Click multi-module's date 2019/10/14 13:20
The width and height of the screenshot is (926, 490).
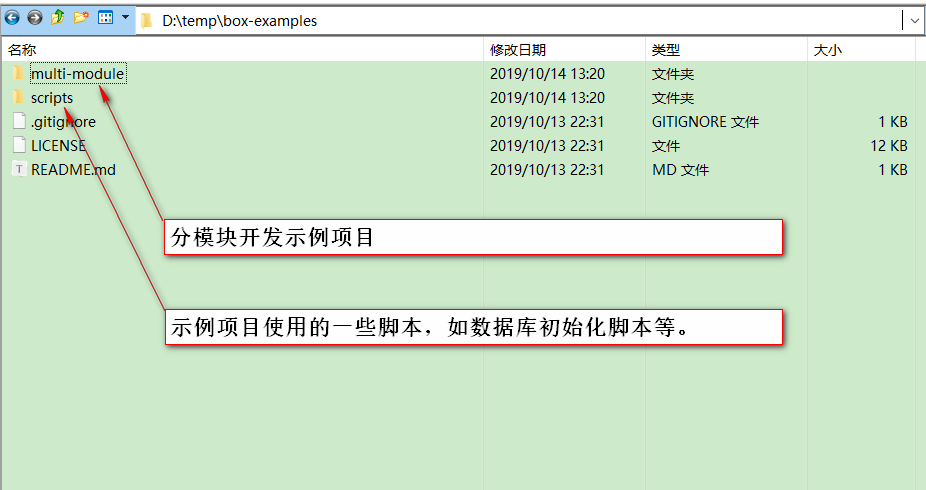(547, 74)
